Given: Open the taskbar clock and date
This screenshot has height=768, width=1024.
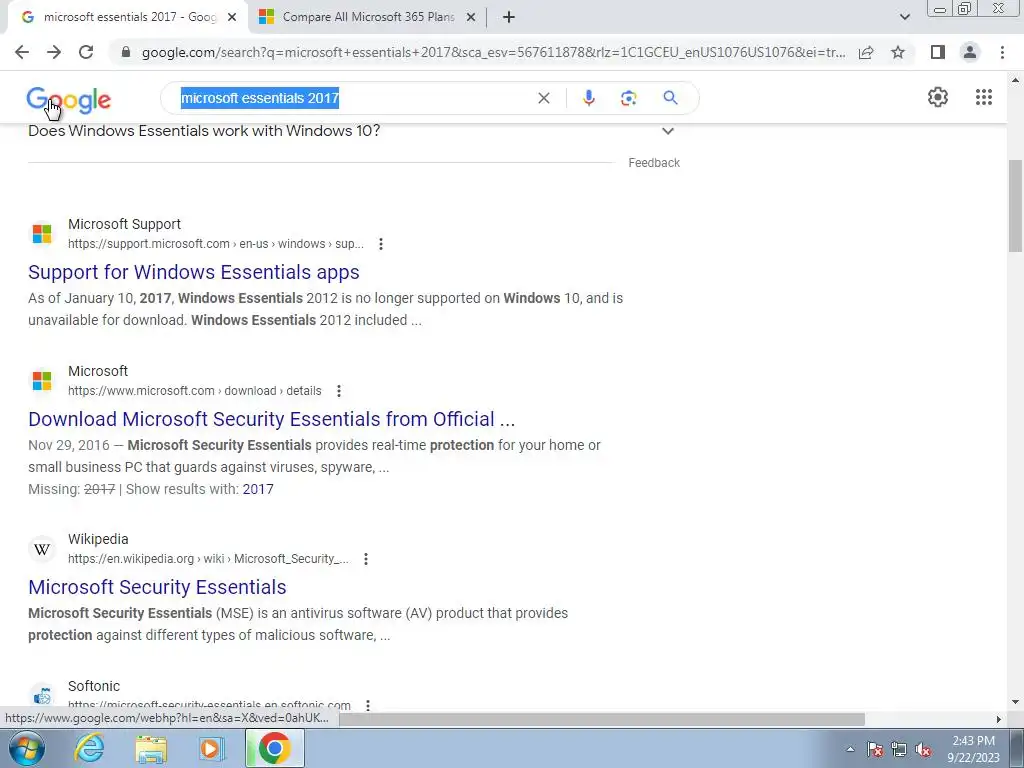Looking at the screenshot, I should (x=973, y=749).
